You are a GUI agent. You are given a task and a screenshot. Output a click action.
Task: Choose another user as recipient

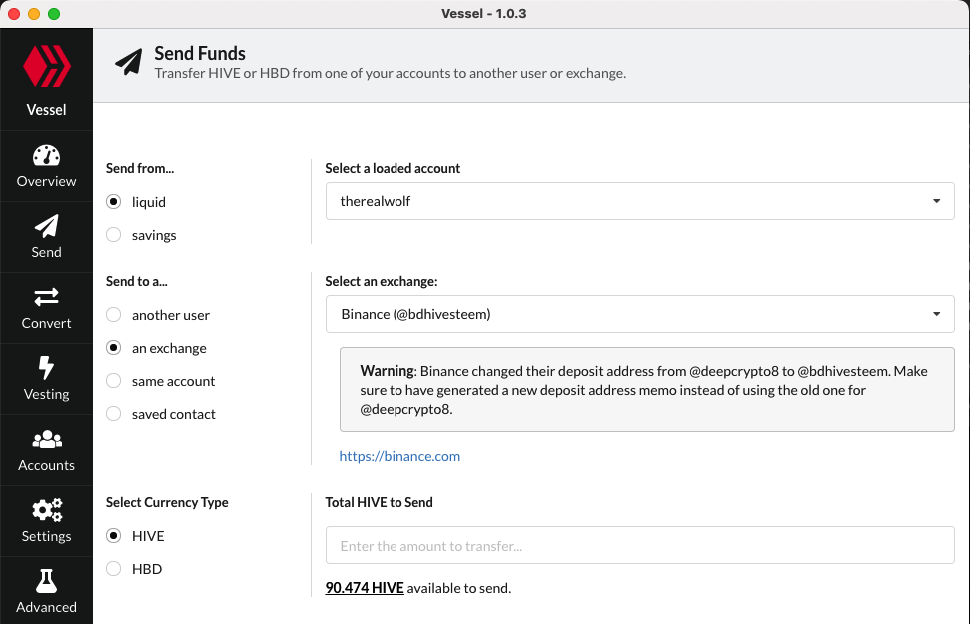(x=113, y=315)
